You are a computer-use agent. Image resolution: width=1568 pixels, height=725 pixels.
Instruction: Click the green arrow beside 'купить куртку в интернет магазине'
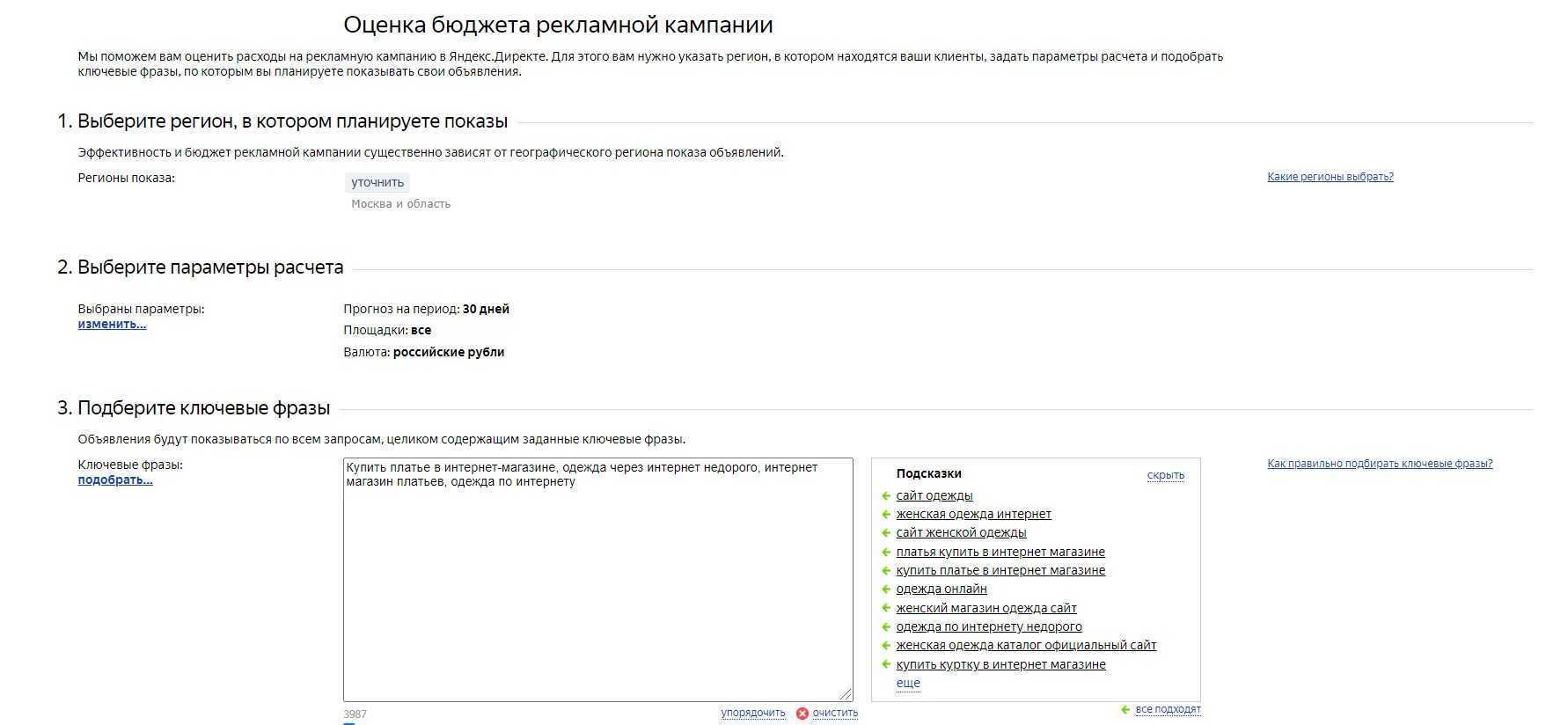point(886,665)
